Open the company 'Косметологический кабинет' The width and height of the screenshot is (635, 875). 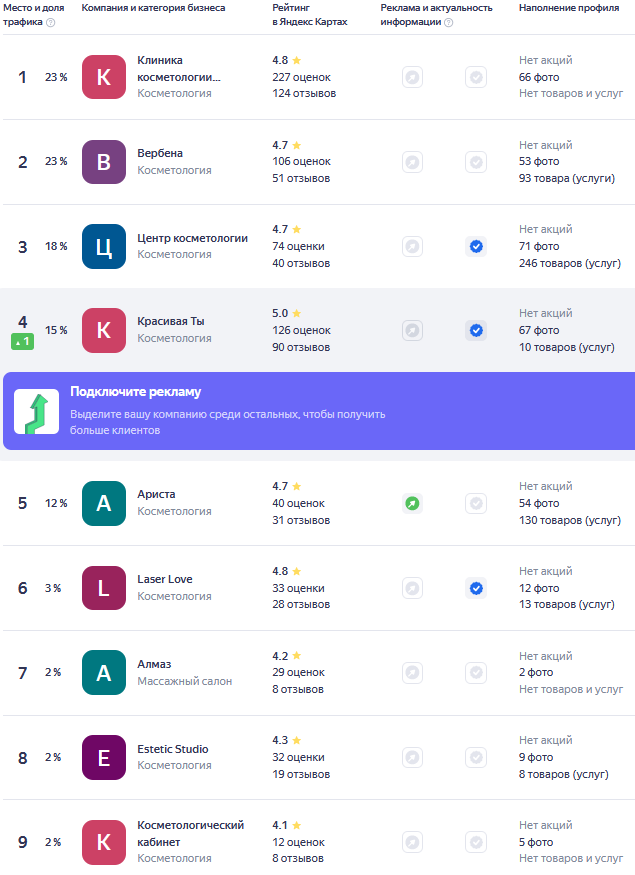[x=191, y=834]
